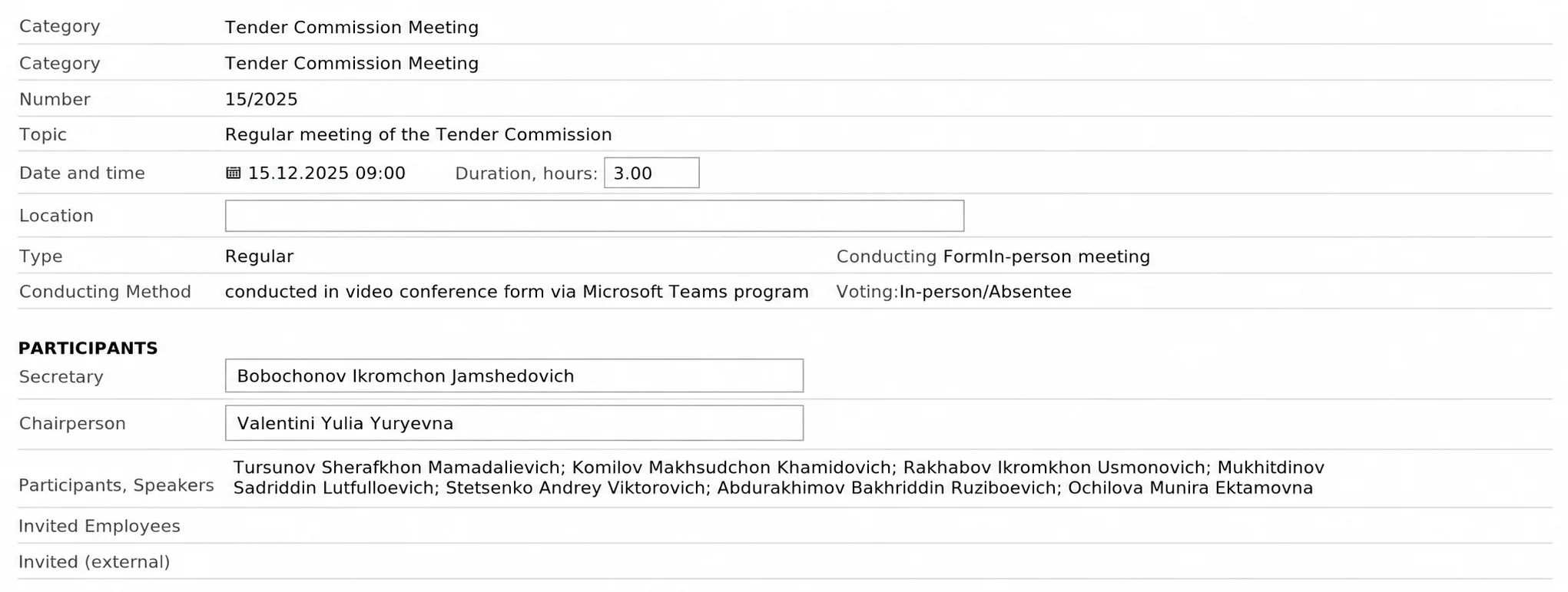This screenshot has height=592, width=1568.
Task: Click participant Abdurakhimov Bakhriddin Ruziboevich
Action: tap(887, 488)
